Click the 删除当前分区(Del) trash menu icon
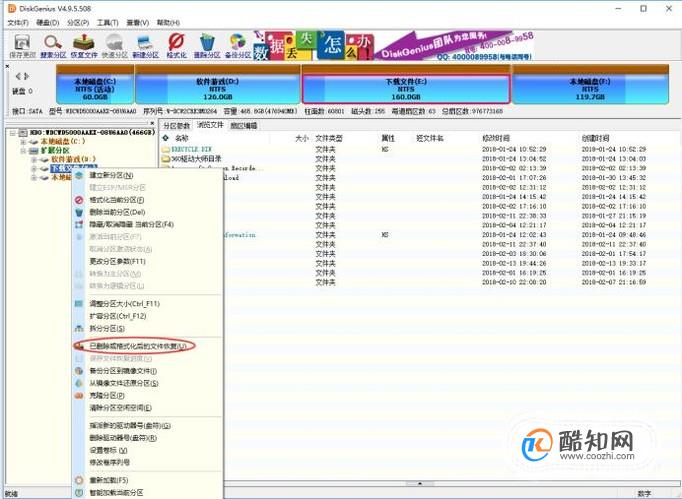This screenshot has width=682, height=499. pyautogui.click(x=79, y=212)
